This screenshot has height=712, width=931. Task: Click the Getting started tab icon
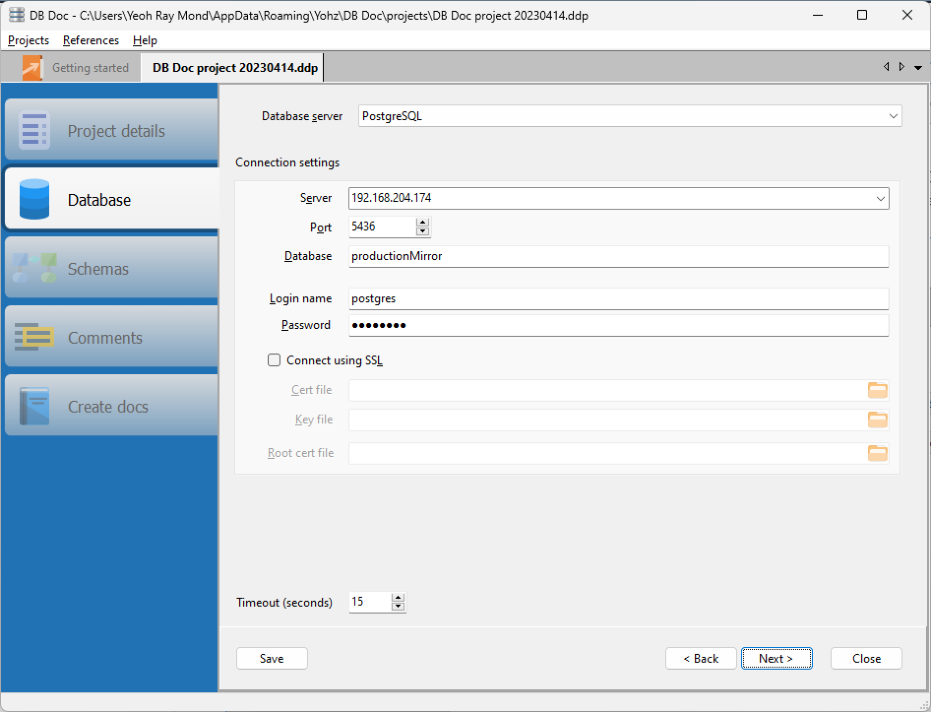point(33,68)
